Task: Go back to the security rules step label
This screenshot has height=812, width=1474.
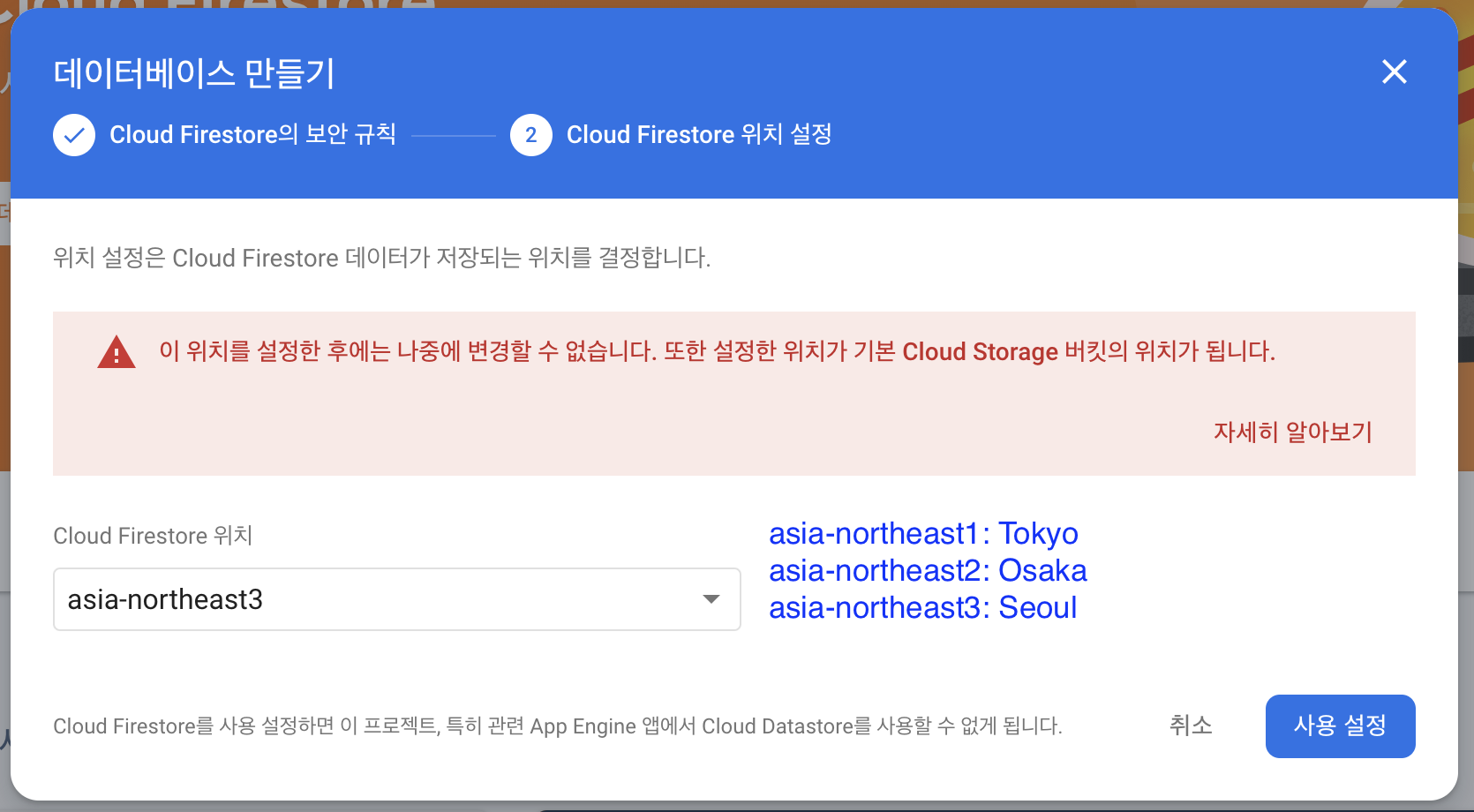Action: coord(252,134)
